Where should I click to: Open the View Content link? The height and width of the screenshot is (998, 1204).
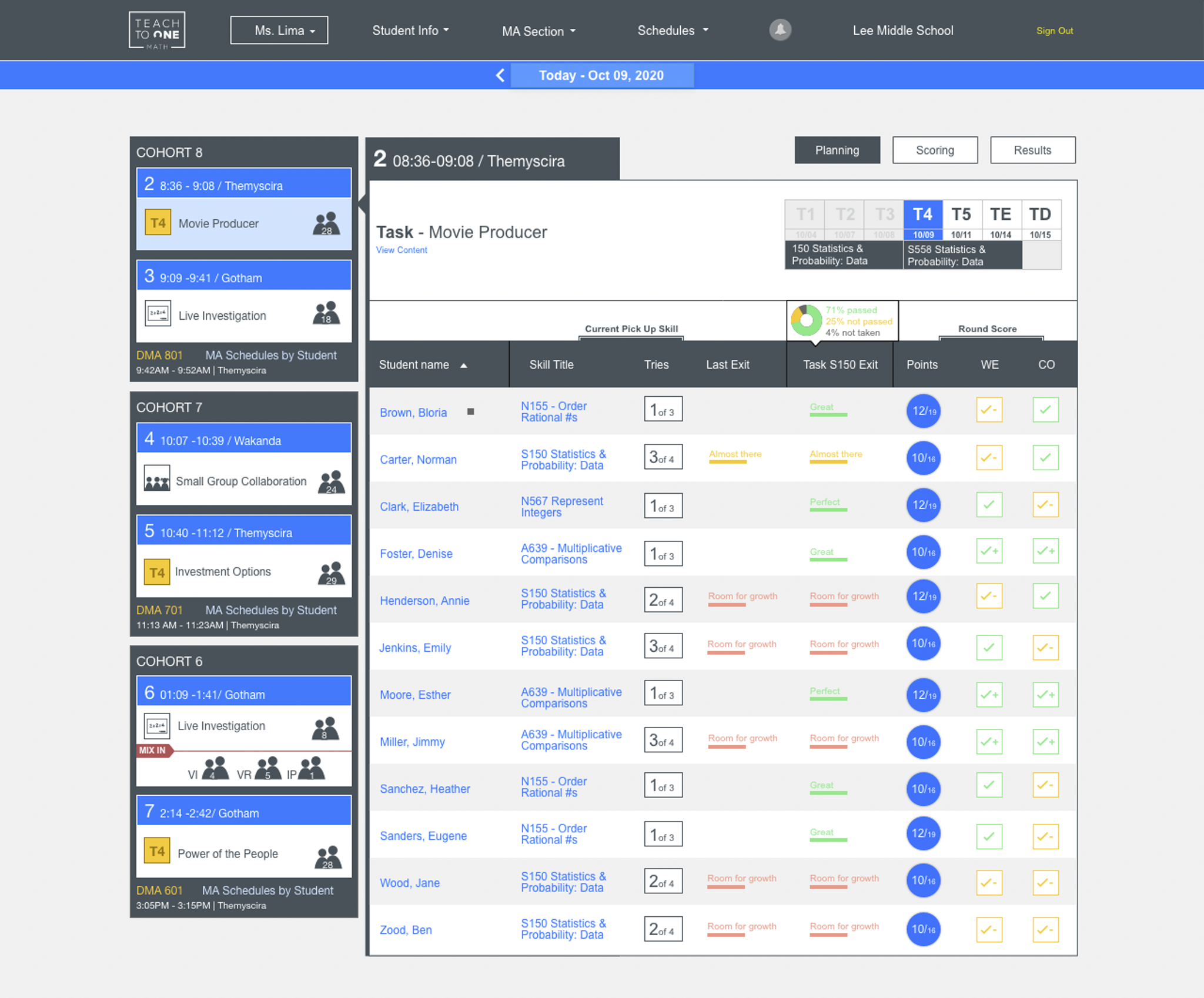pyautogui.click(x=402, y=250)
